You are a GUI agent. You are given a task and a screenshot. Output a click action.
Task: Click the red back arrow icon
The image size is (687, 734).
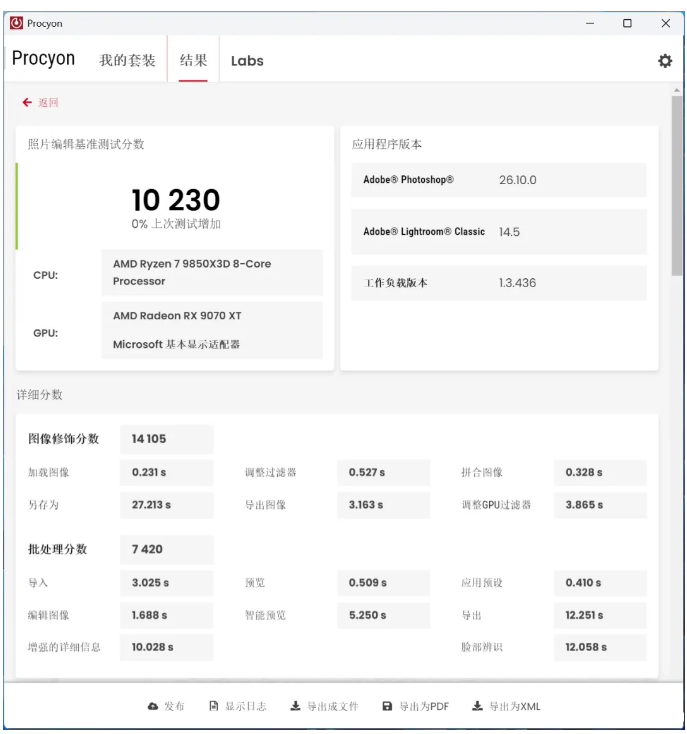pyautogui.click(x=27, y=103)
